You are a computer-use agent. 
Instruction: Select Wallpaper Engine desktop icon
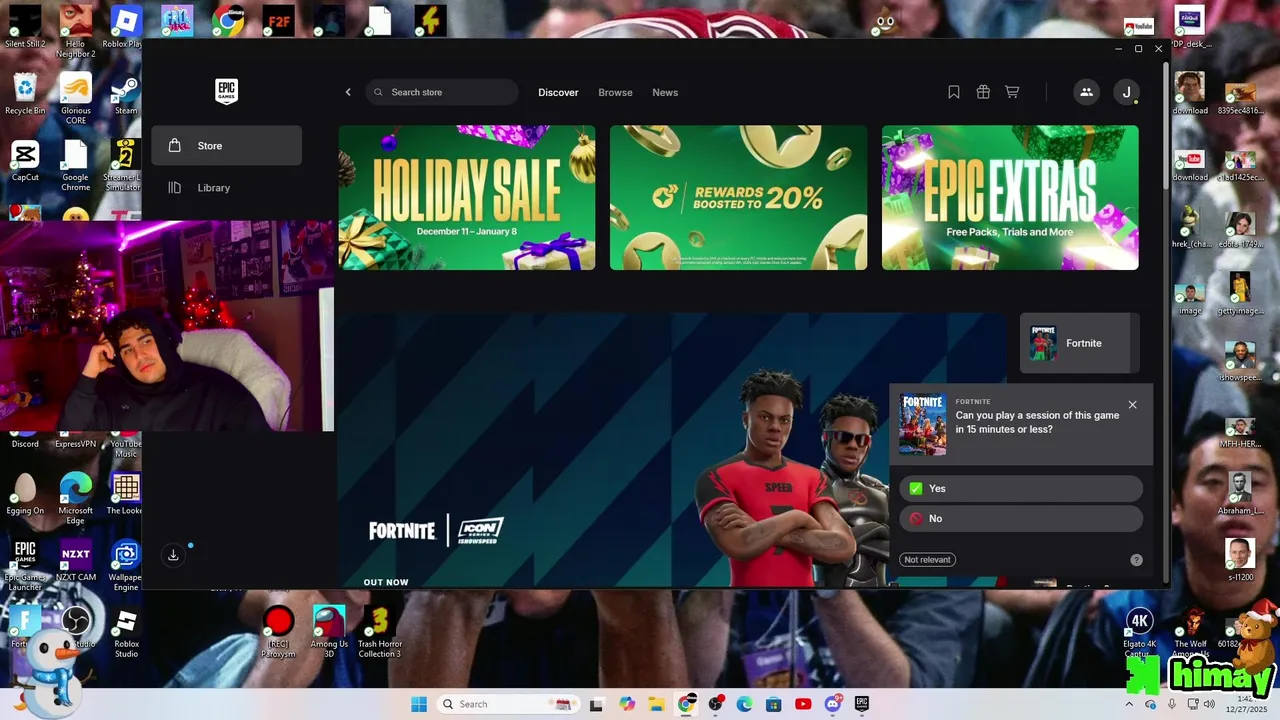point(125,565)
